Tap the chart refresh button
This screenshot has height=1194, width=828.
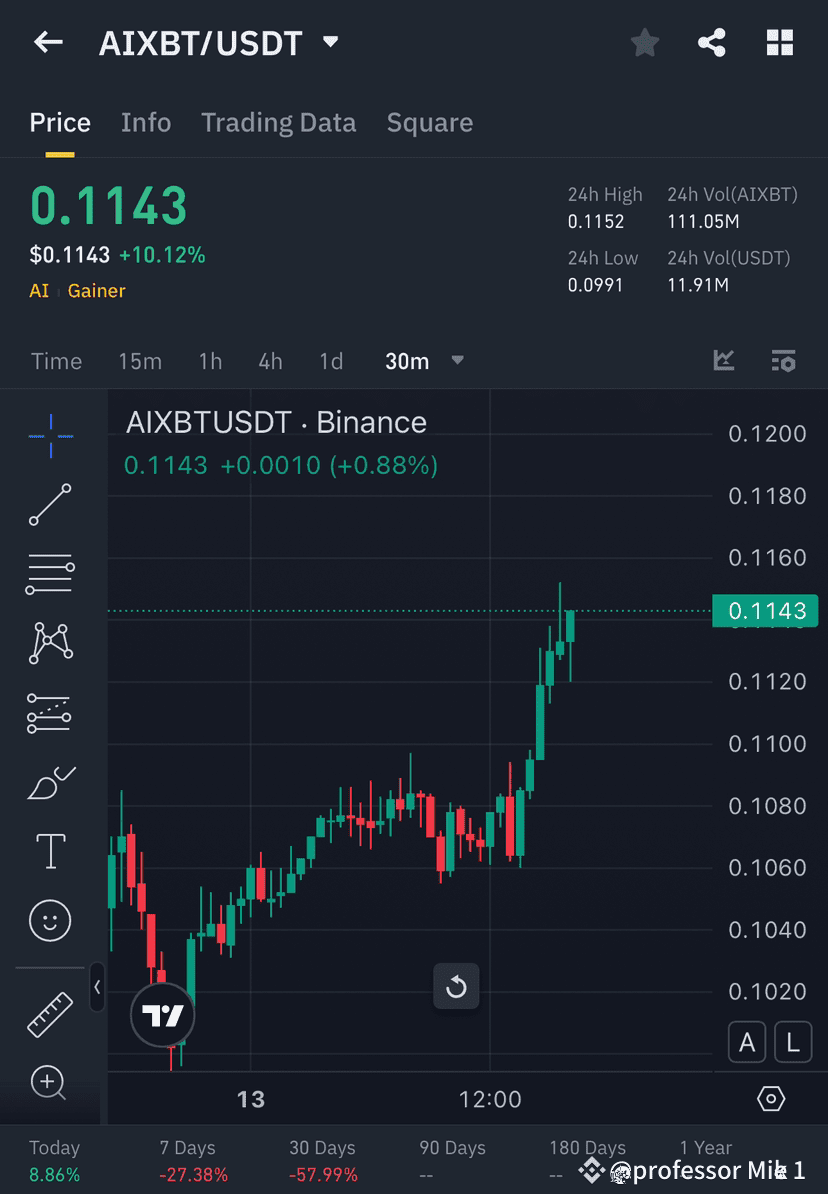[x=456, y=986]
